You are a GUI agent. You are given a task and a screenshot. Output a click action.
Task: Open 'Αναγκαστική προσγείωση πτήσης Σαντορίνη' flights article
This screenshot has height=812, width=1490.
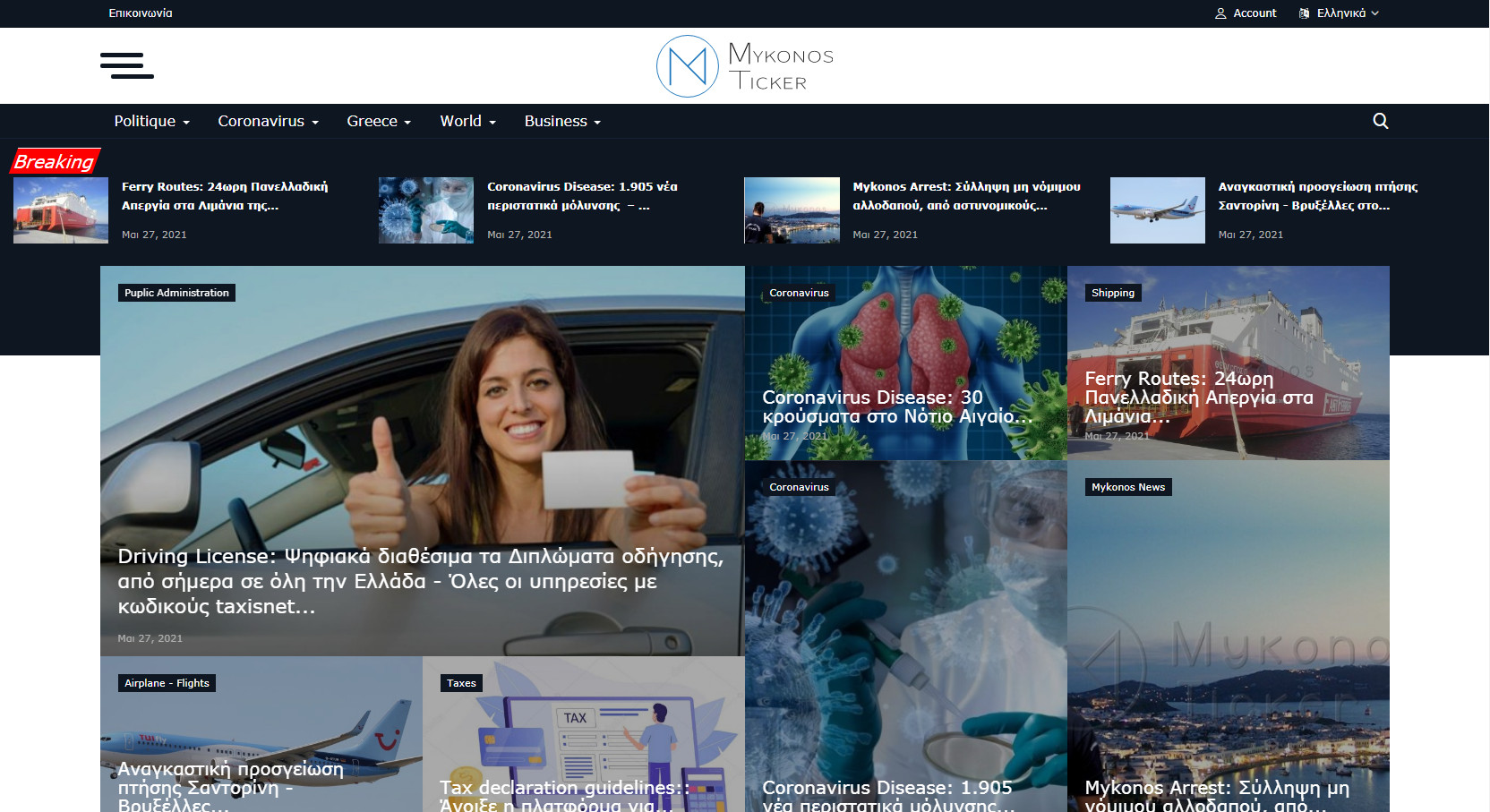(x=230, y=787)
